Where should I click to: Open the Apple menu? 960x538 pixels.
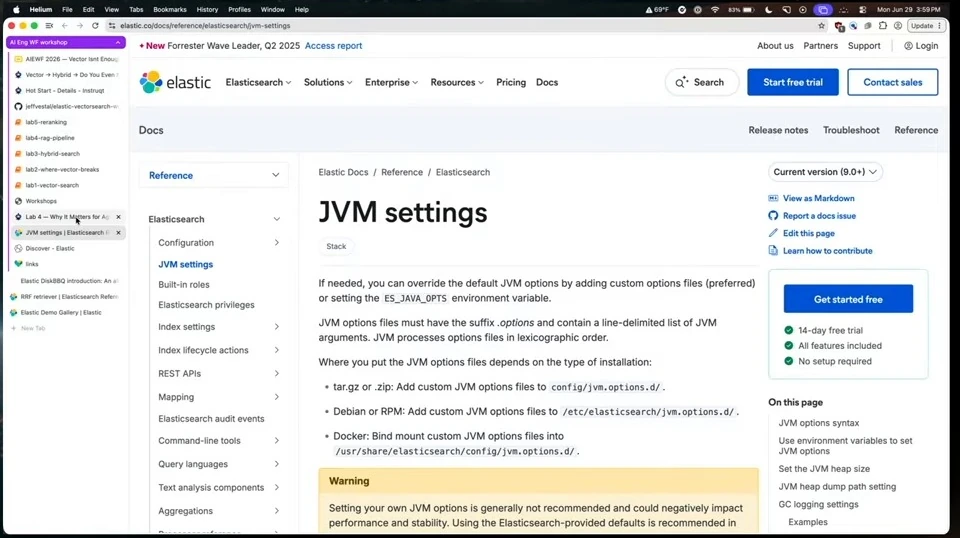(x=16, y=10)
